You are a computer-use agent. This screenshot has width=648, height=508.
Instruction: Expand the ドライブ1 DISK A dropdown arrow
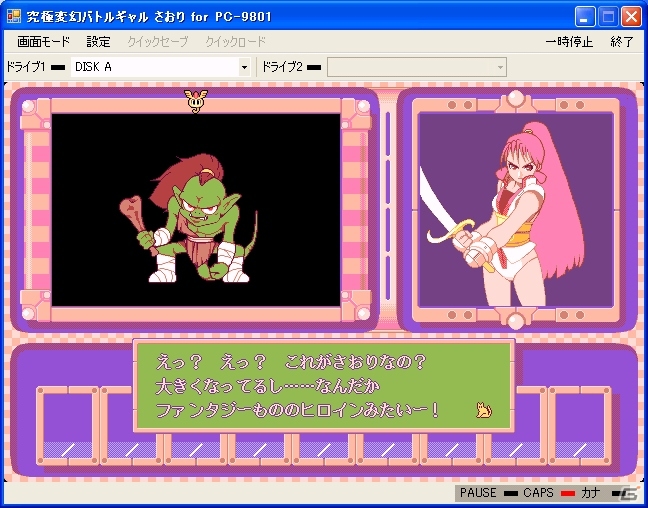tap(244, 67)
